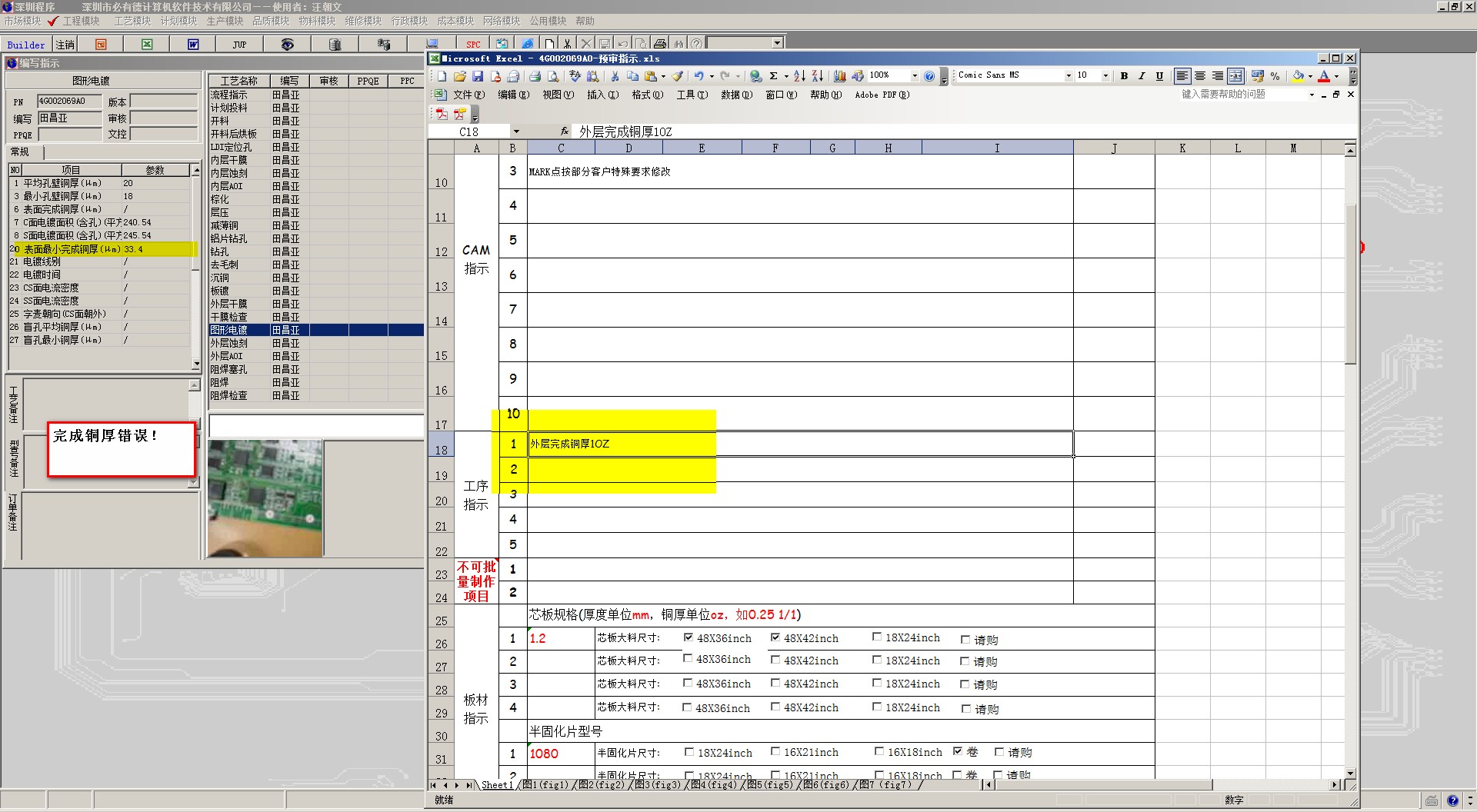The height and width of the screenshot is (812, 1477).
Task: Click the SPC button in the Builder toolbar
Action: pos(473,45)
